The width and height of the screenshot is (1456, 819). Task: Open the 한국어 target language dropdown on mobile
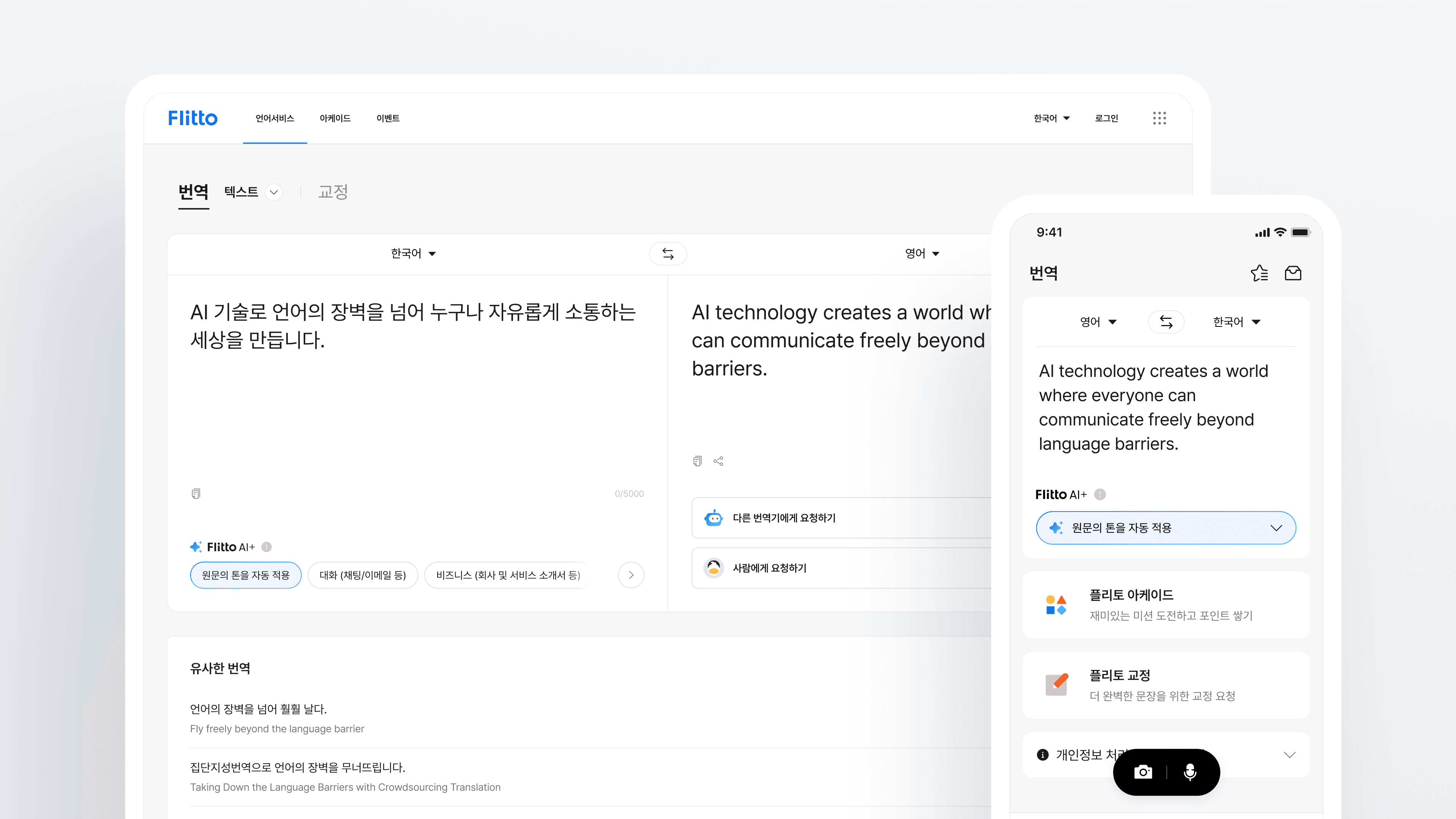tap(1237, 322)
